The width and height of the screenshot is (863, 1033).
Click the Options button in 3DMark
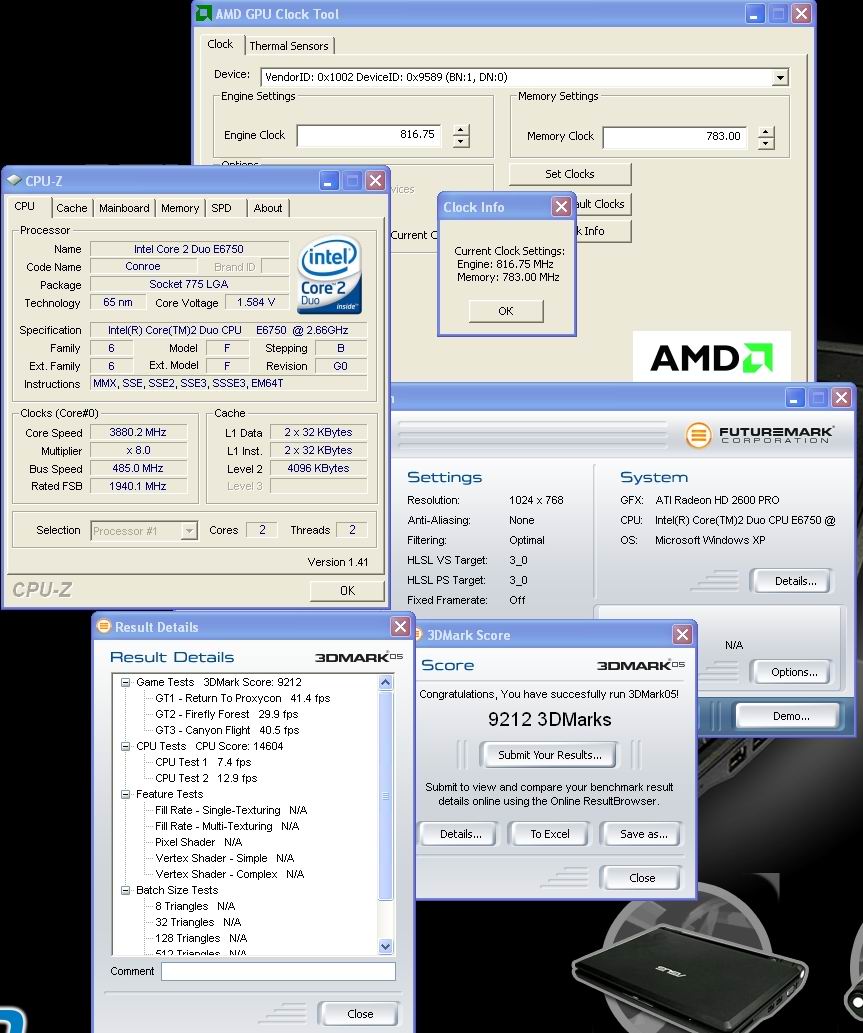794,672
